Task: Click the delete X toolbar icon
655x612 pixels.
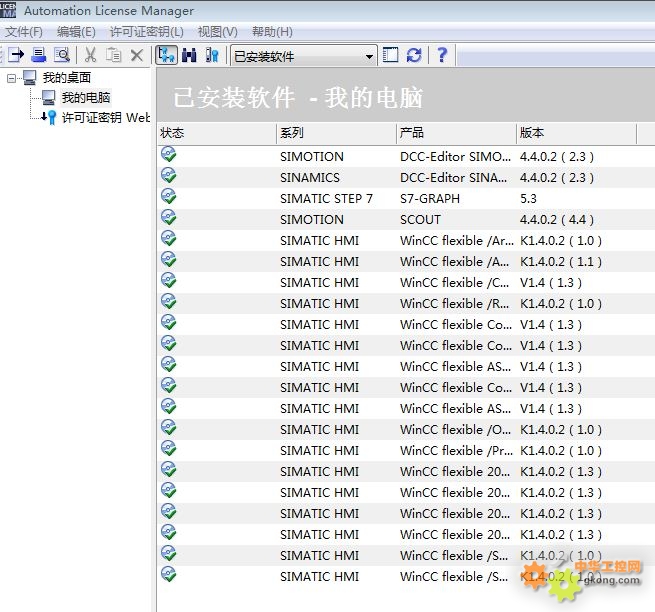Action: 137,55
